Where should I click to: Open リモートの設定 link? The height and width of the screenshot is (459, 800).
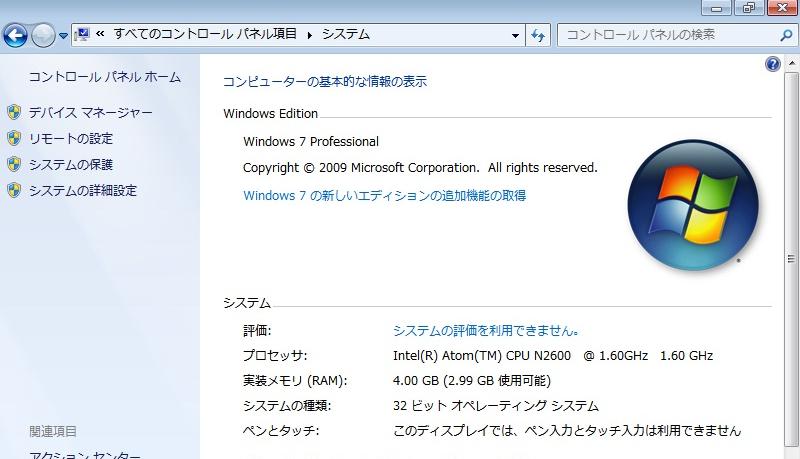pos(70,138)
